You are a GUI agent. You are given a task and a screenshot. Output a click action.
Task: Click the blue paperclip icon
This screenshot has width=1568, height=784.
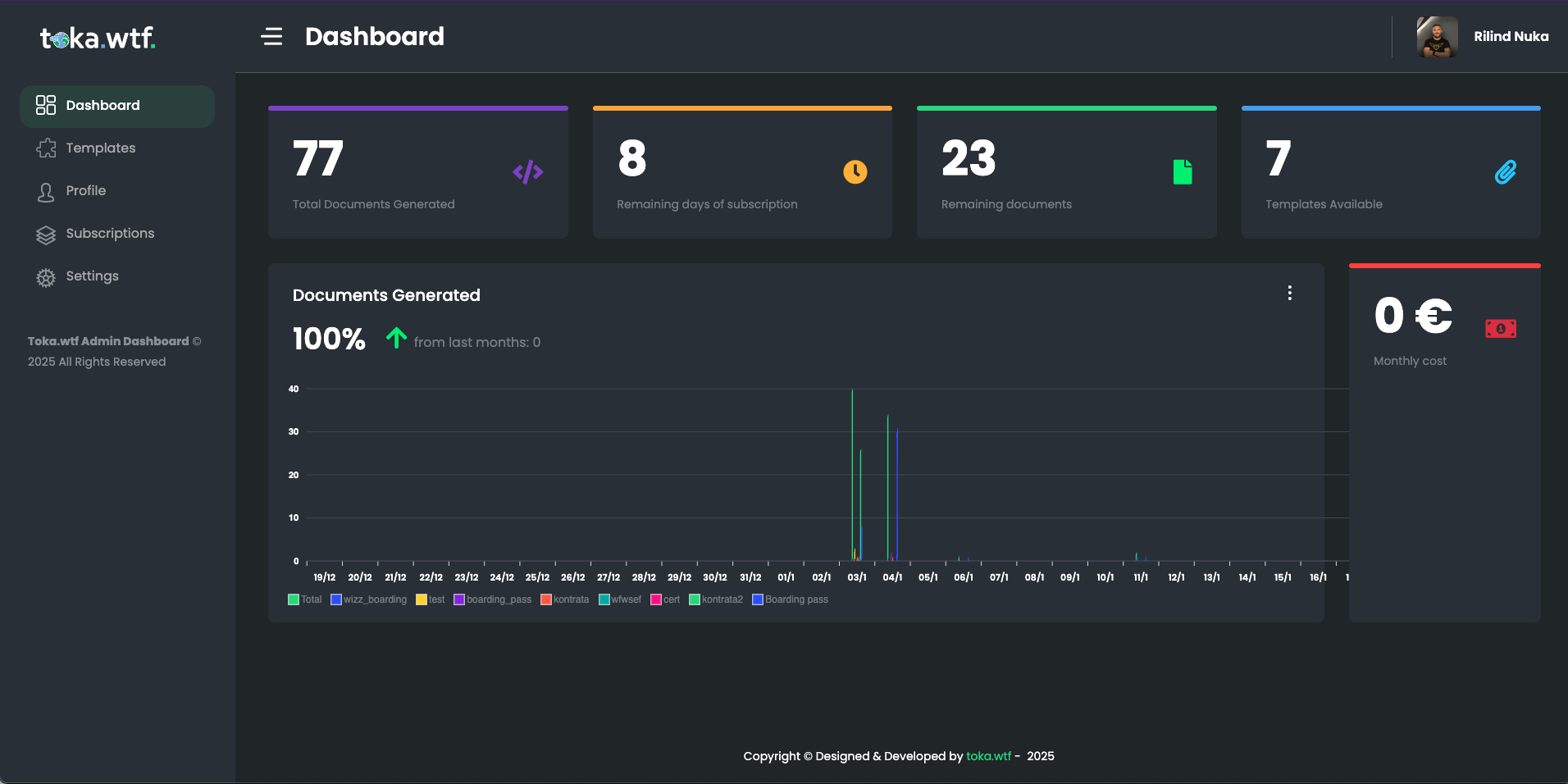coord(1506,172)
